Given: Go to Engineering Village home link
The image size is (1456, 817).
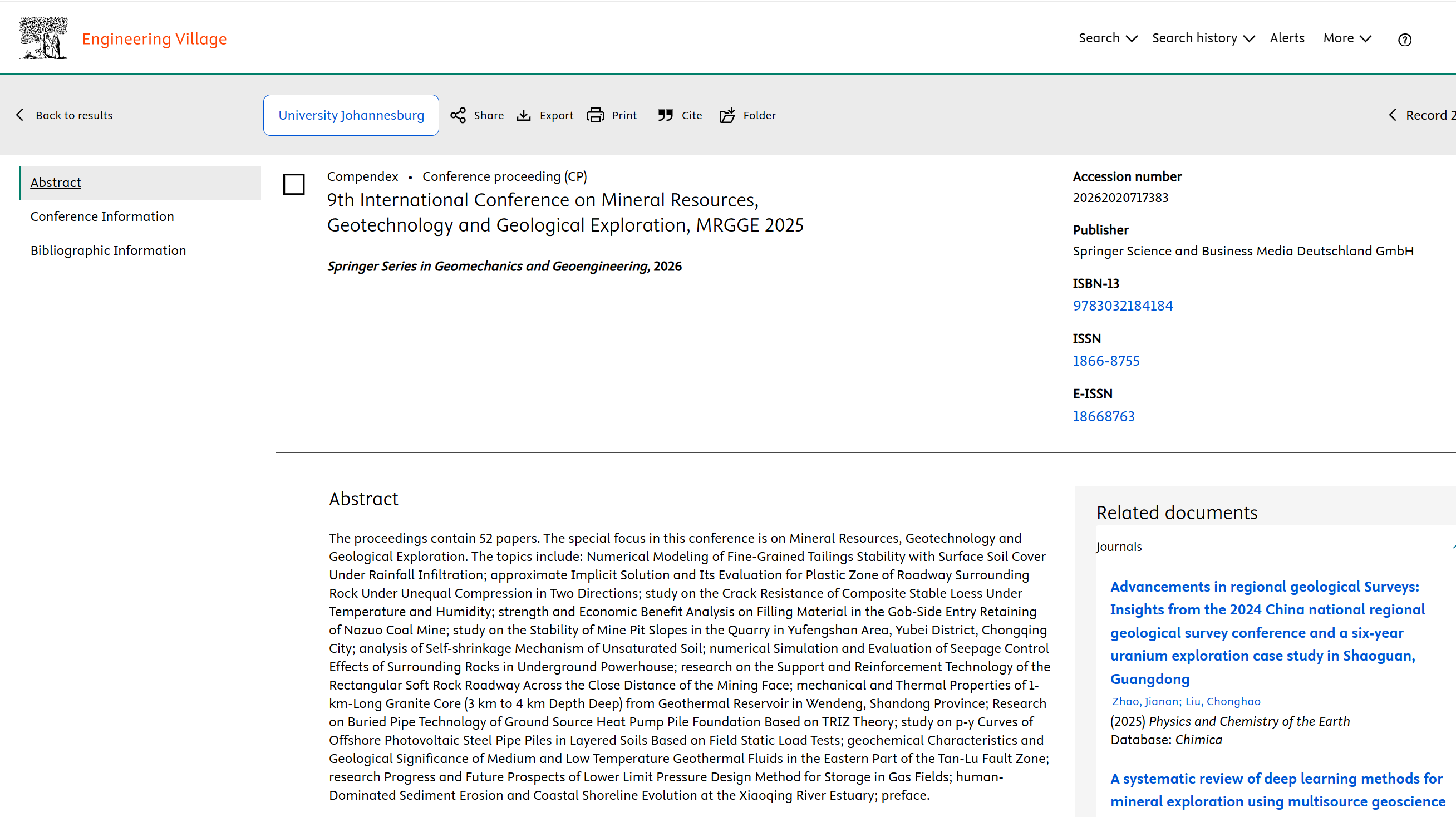Looking at the screenshot, I should click(x=154, y=39).
